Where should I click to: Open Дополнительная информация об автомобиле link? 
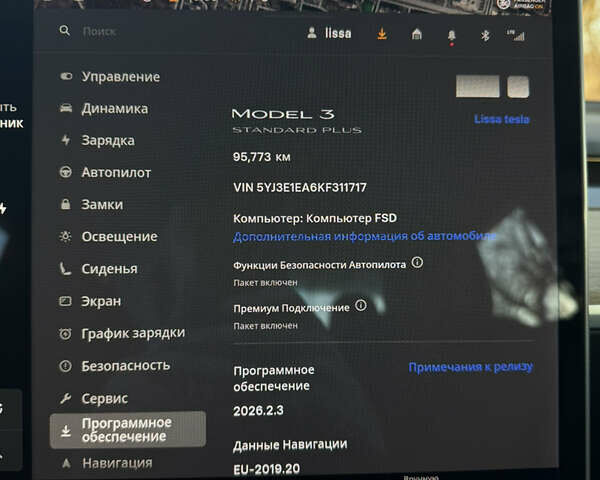(364, 236)
